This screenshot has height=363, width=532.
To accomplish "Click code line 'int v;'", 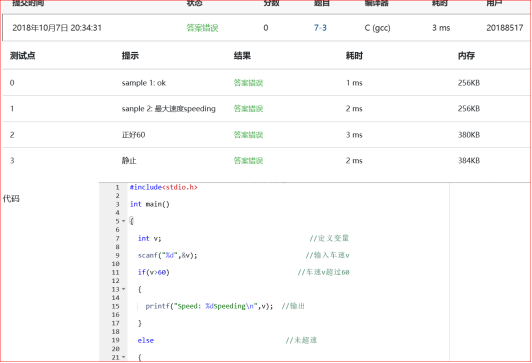I will pyautogui.click(x=149, y=238).
